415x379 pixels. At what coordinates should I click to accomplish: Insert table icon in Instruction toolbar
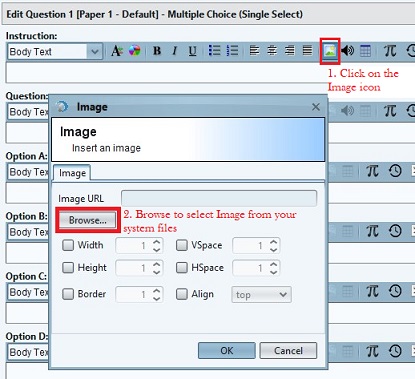tap(365, 51)
